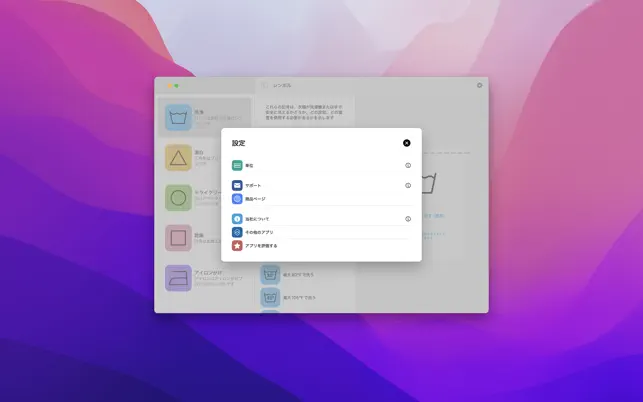Select washing tub category in background sidebar
This screenshot has height=402, width=643.
(178, 117)
